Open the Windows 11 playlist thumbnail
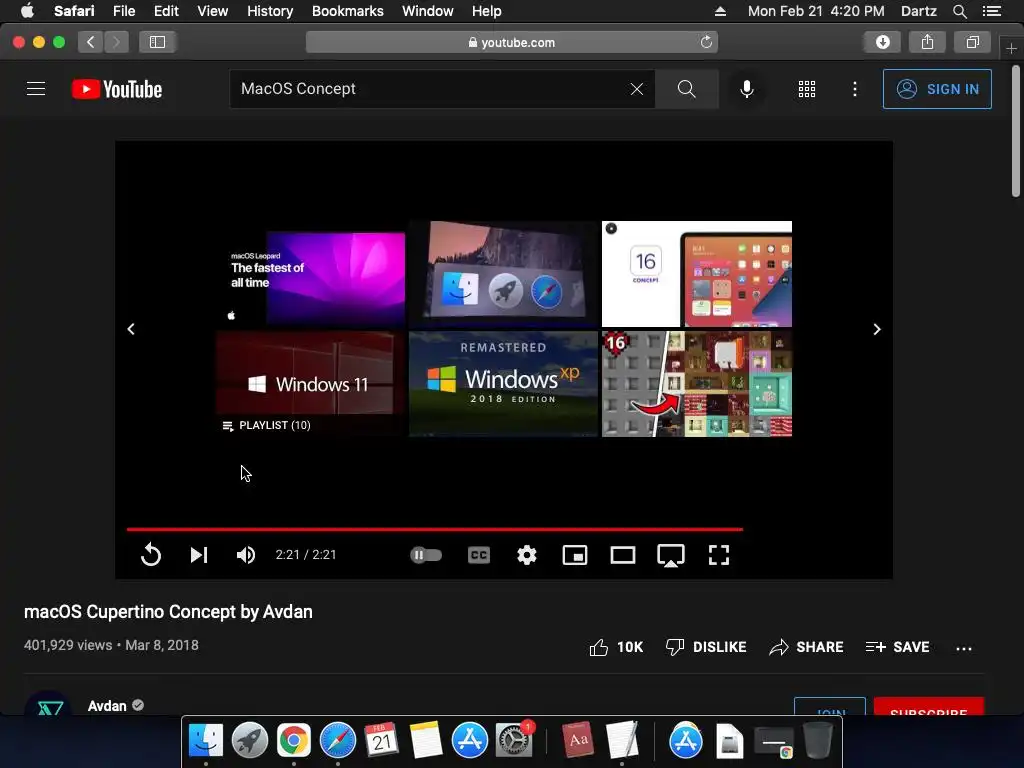This screenshot has height=768, width=1024. point(311,383)
